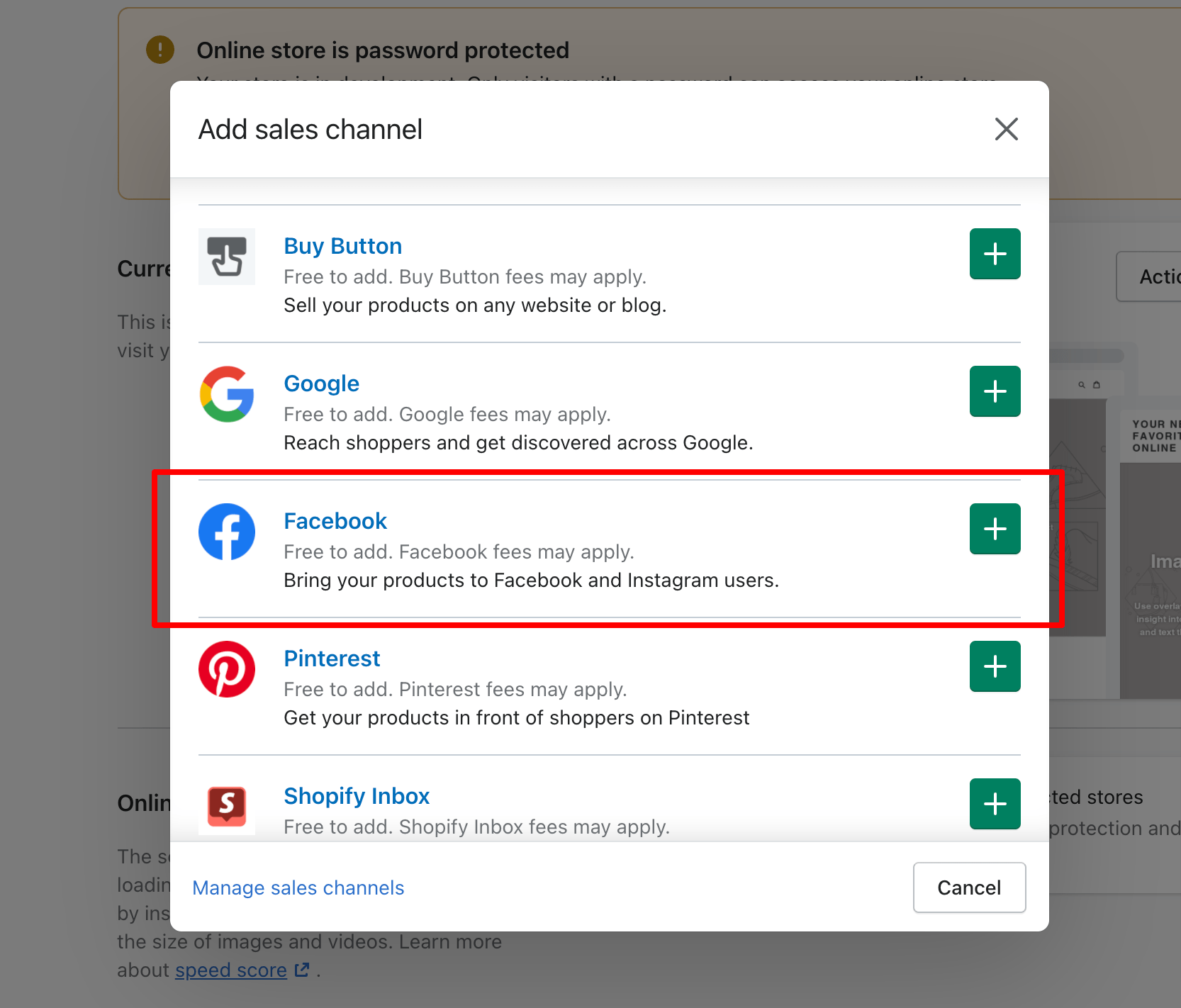Viewport: 1181px width, 1008px height.
Task: Click the Google channel logo
Action: click(226, 394)
